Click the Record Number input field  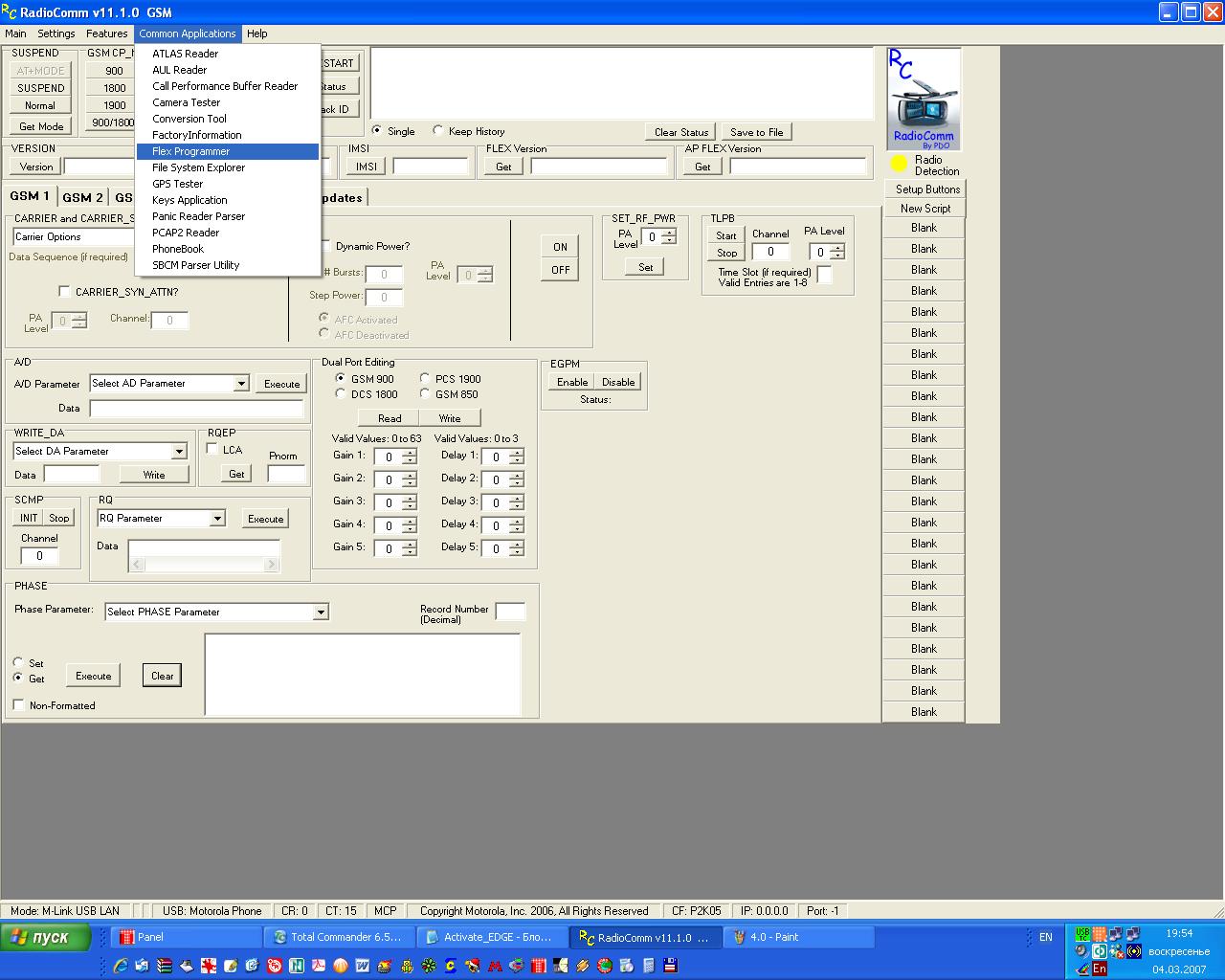pyautogui.click(x=510, y=612)
